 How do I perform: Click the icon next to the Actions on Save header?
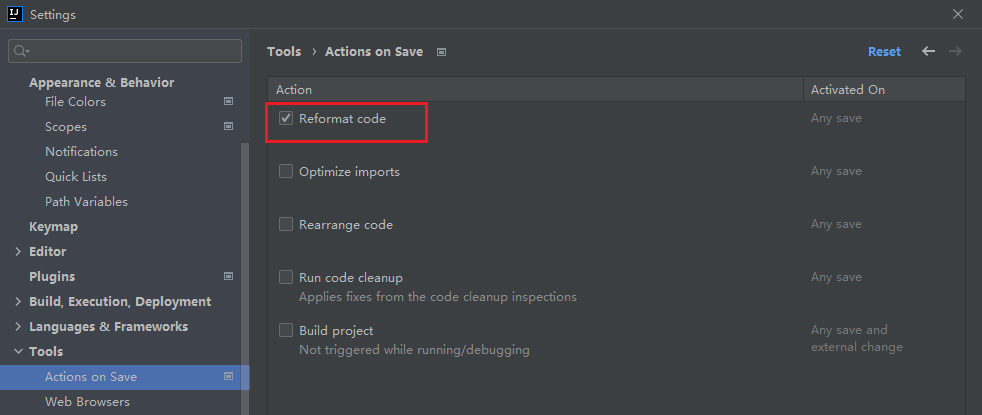tap(441, 52)
